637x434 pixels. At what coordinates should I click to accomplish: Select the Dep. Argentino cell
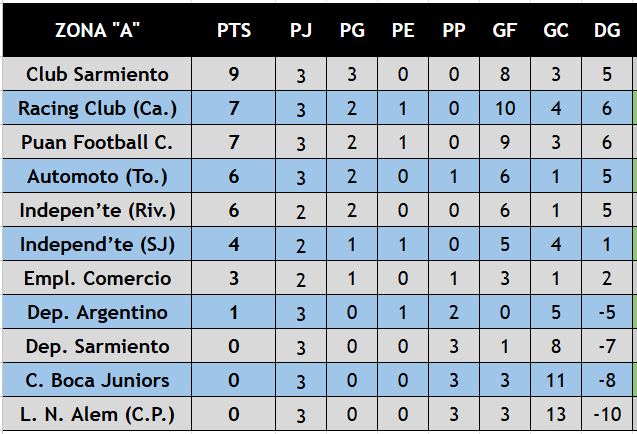coord(97,312)
